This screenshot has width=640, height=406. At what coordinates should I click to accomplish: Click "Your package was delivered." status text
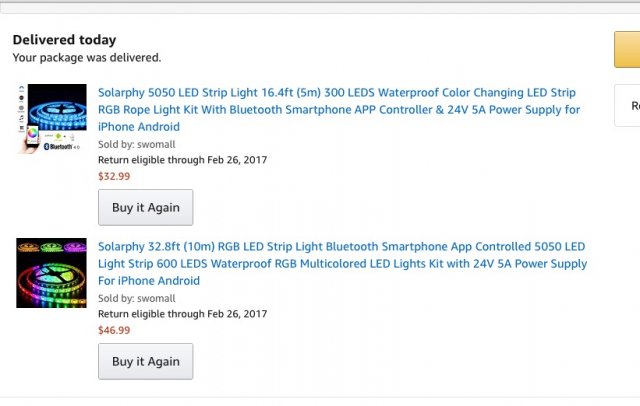click(86, 58)
